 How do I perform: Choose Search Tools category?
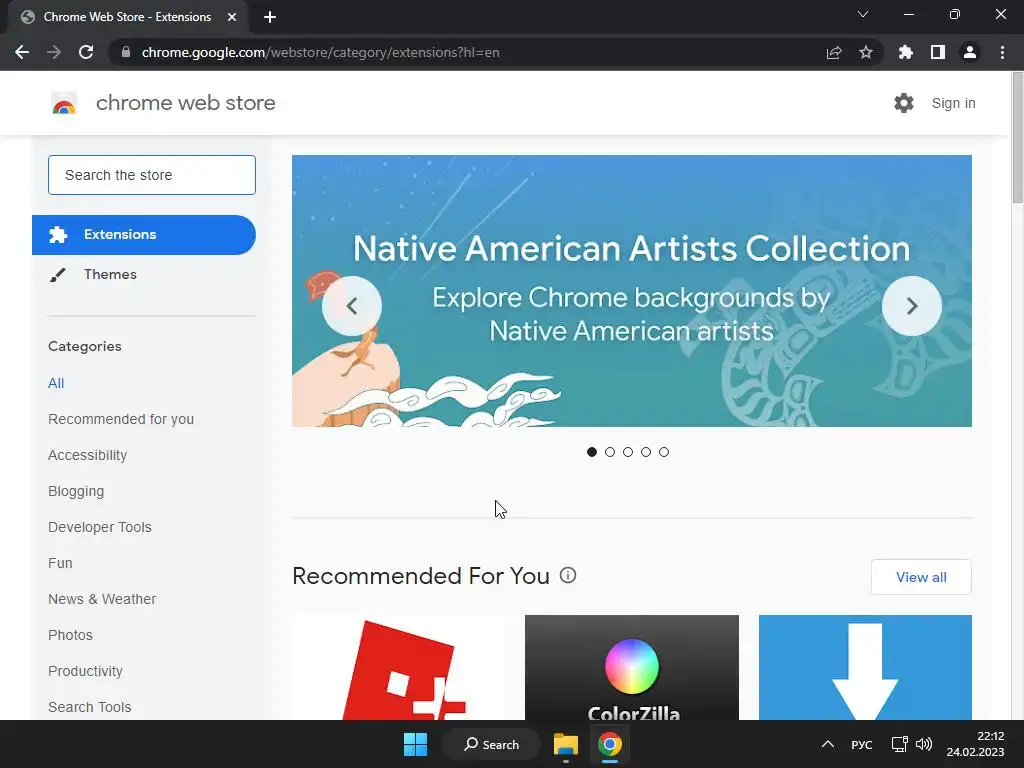89,707
